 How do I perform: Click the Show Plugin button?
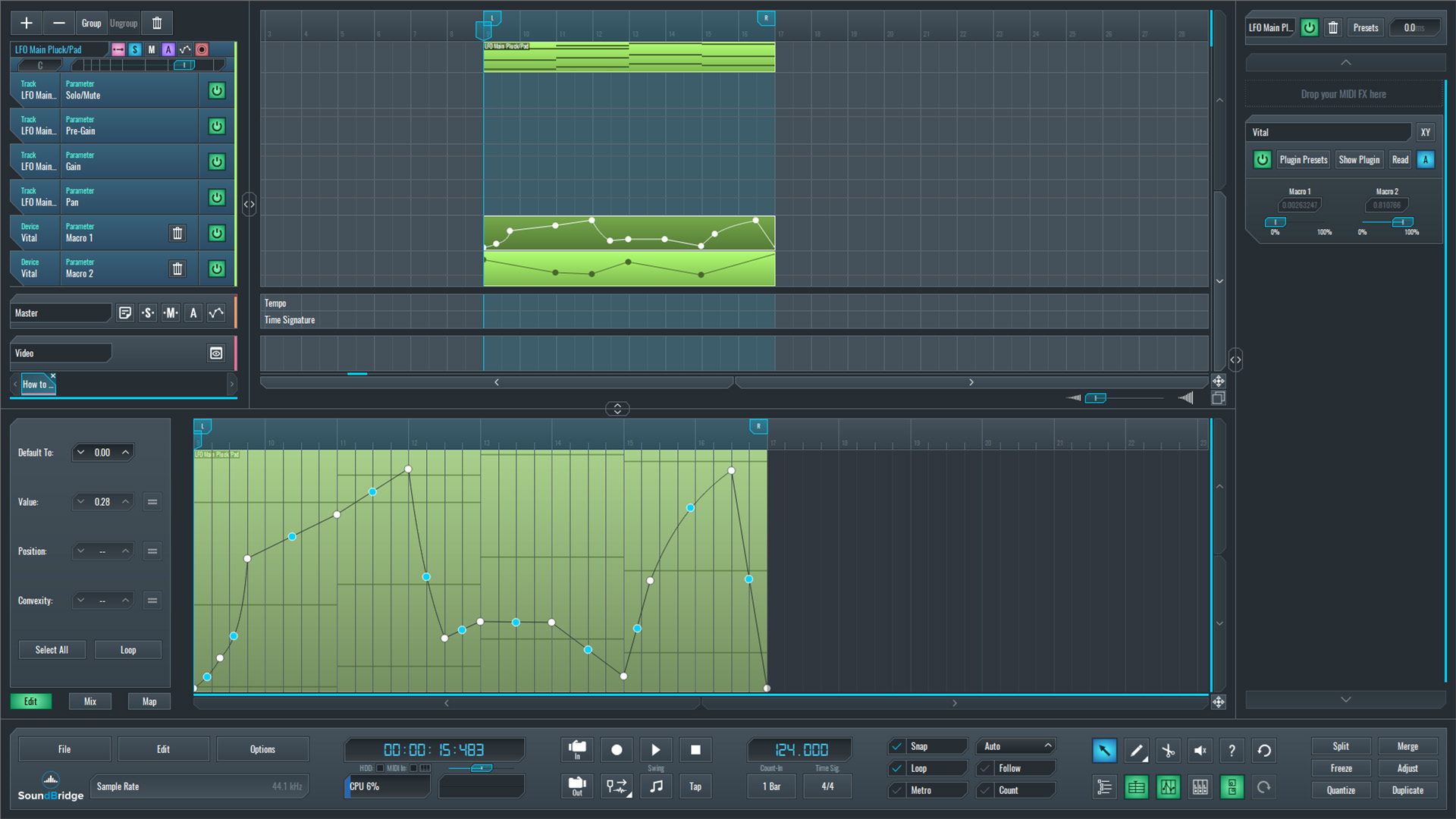(1359, 160)
